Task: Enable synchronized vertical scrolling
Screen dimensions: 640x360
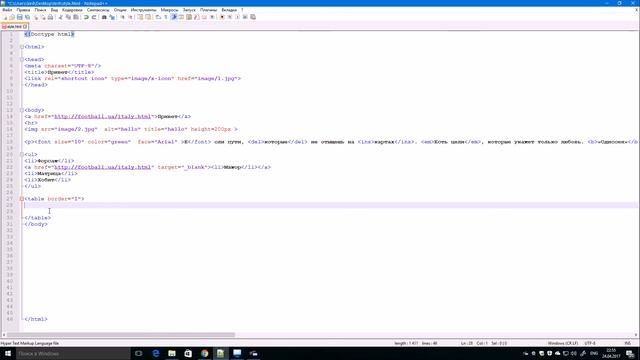Action: point(140,17)
